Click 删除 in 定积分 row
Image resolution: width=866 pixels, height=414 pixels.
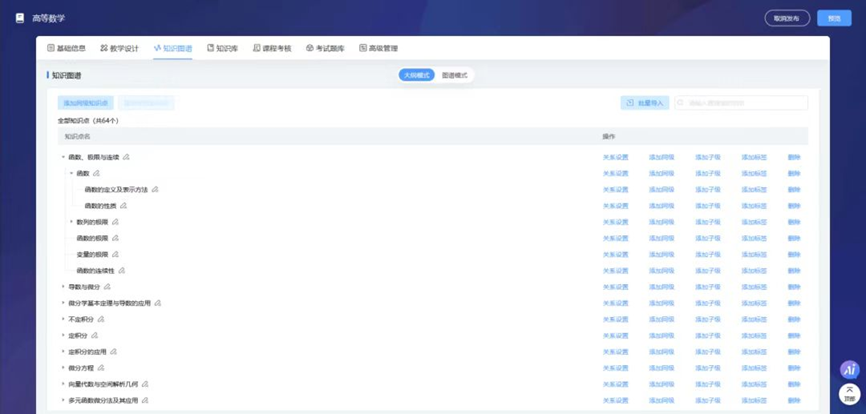(x=794, y=336)
